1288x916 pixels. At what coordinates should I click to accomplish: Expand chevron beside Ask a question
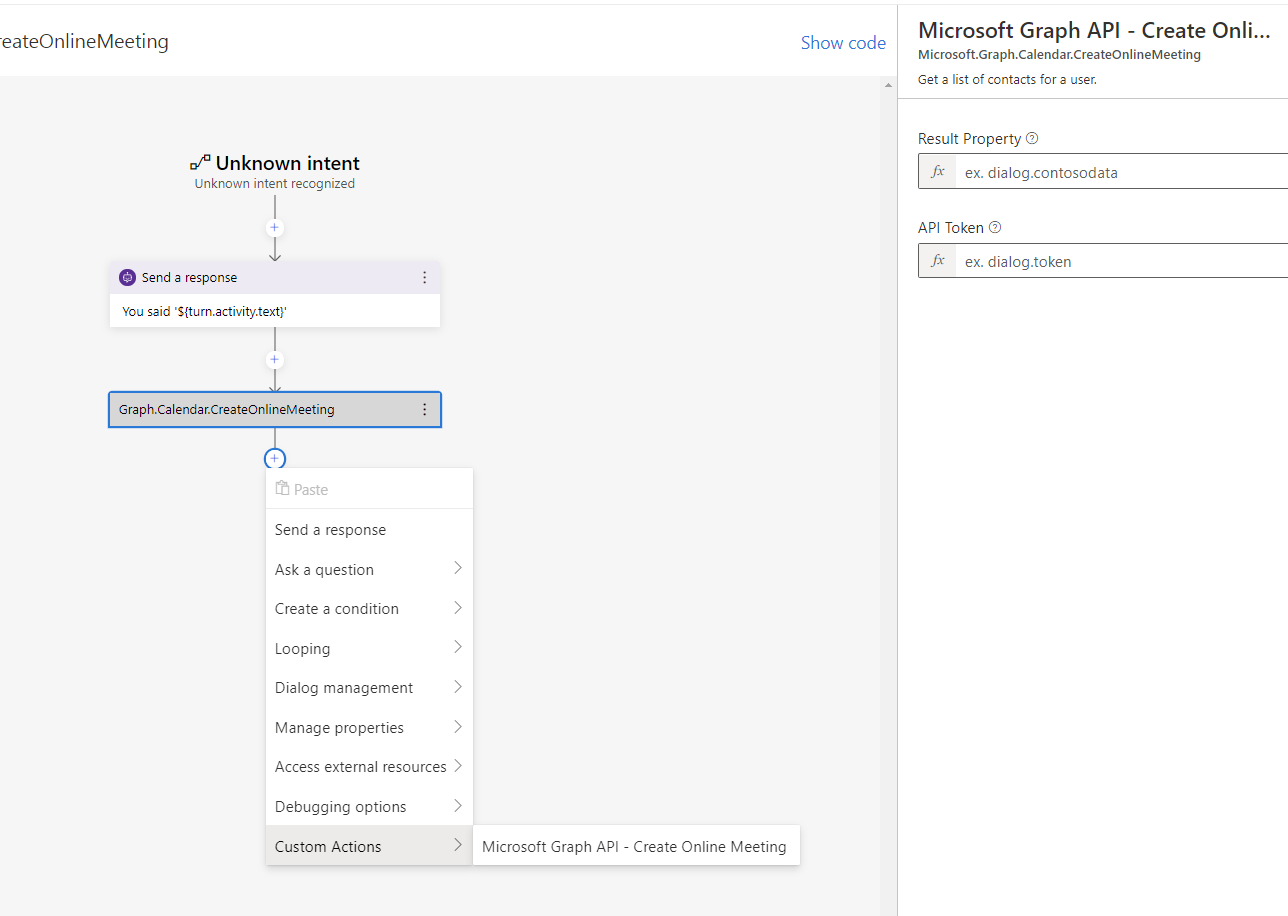458,568
